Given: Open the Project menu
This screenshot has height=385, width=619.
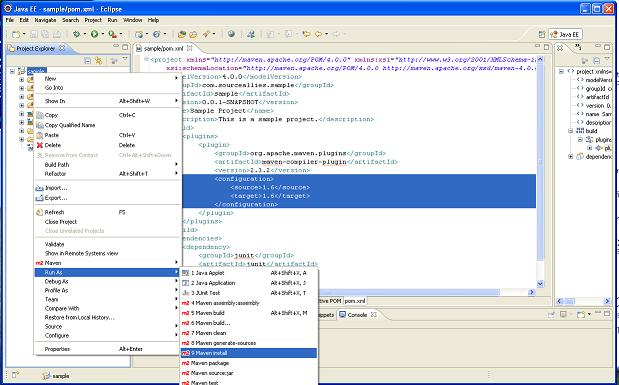Looking at the screenshot, I should click(93, 20).
